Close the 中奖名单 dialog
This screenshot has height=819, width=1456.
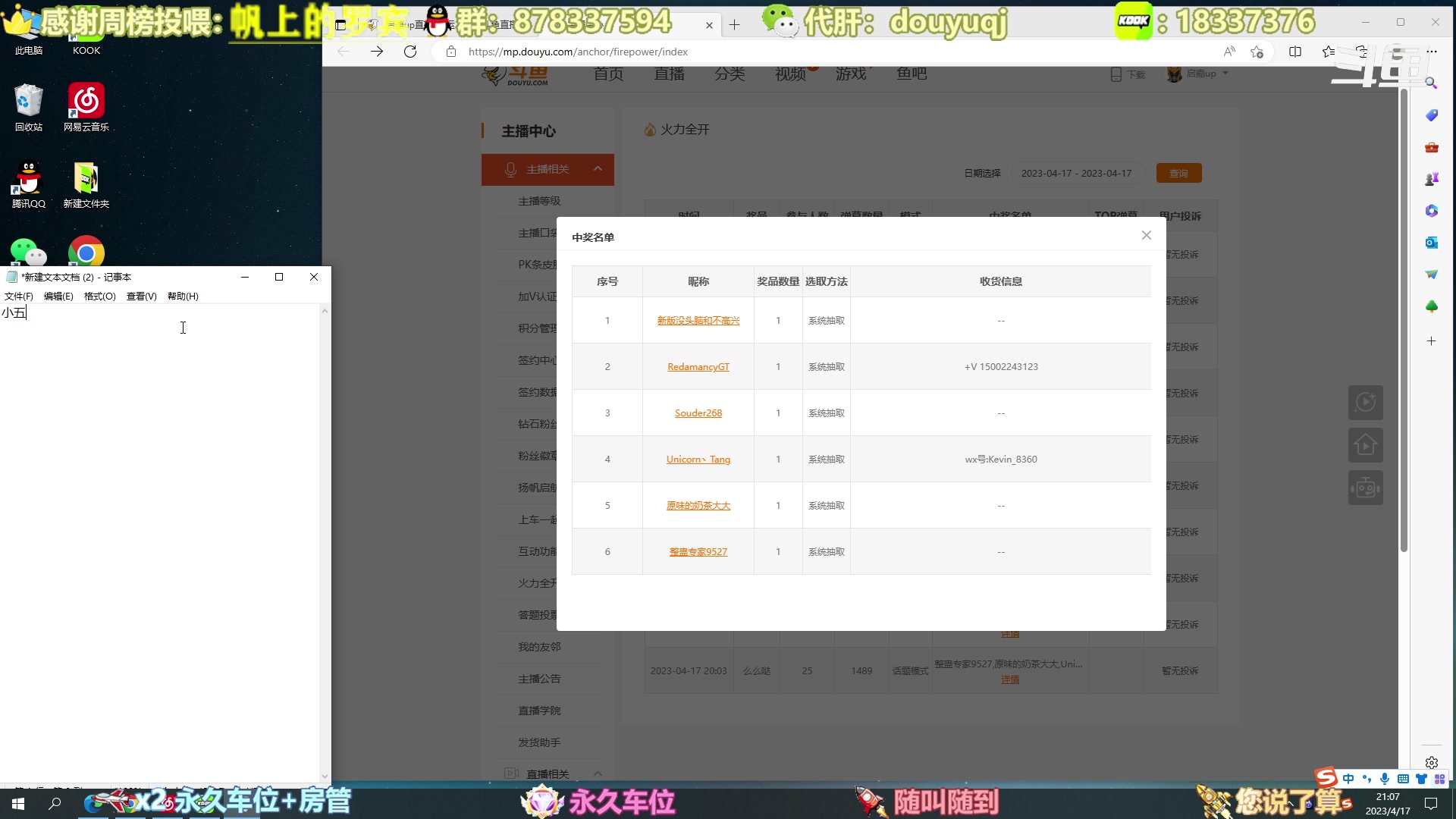click(1147, 235)
